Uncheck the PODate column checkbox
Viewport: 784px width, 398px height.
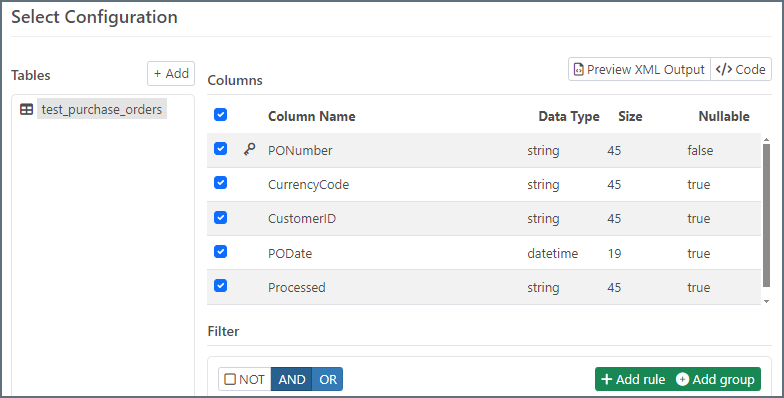coord(220,252)
